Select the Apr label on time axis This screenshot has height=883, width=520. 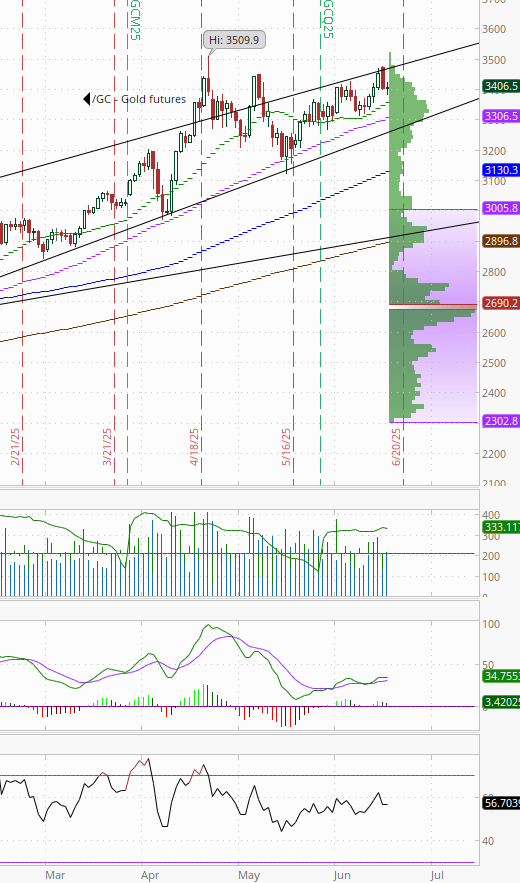pyautogui.click(x=150, y=875)
